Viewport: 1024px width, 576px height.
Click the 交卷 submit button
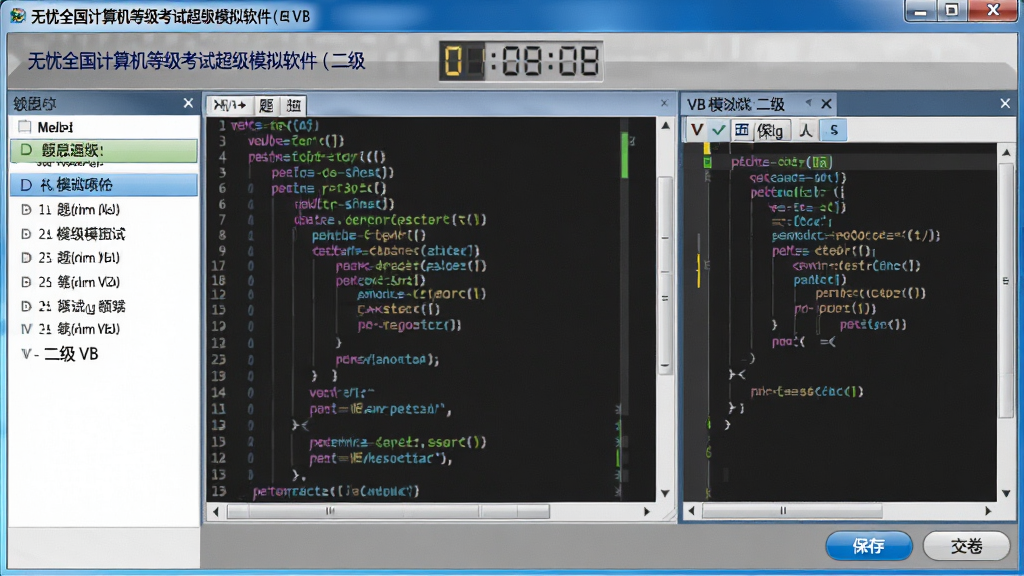(967, 546)
